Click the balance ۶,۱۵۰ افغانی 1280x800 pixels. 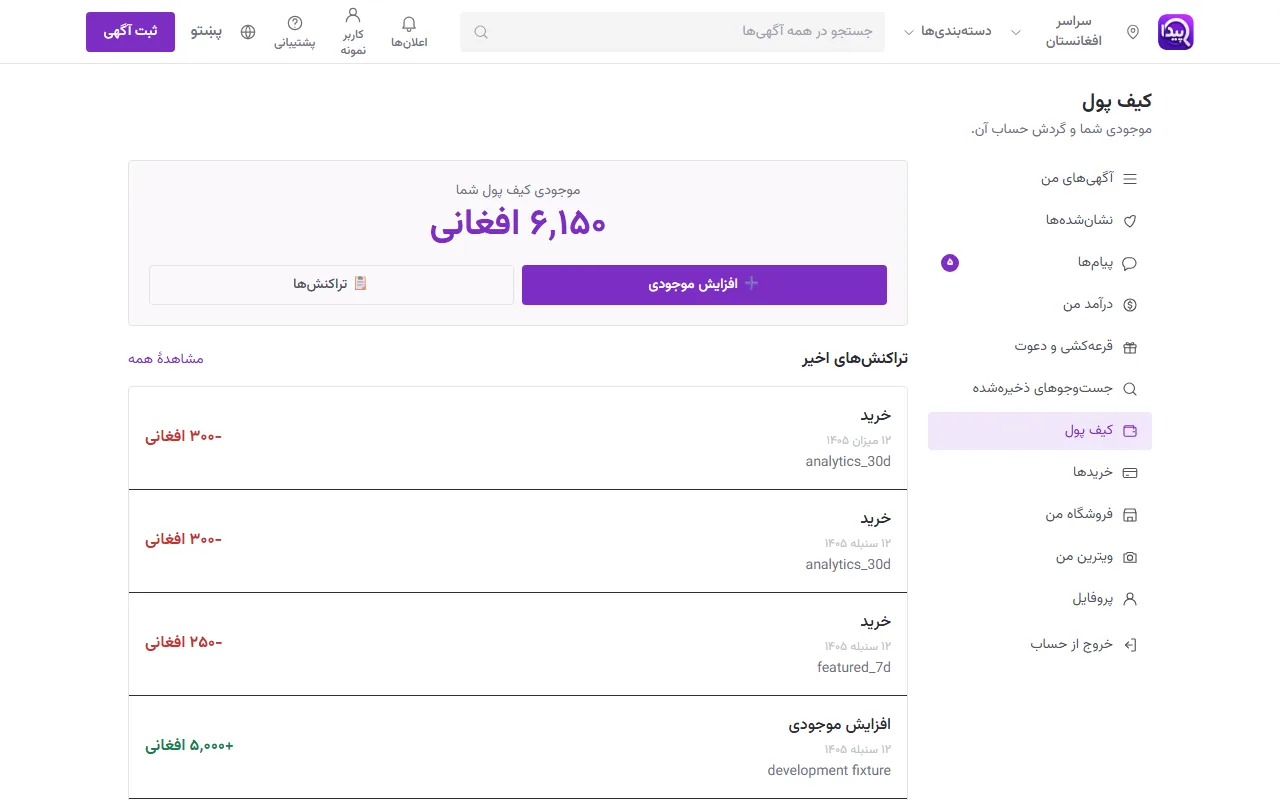(518, 224)
